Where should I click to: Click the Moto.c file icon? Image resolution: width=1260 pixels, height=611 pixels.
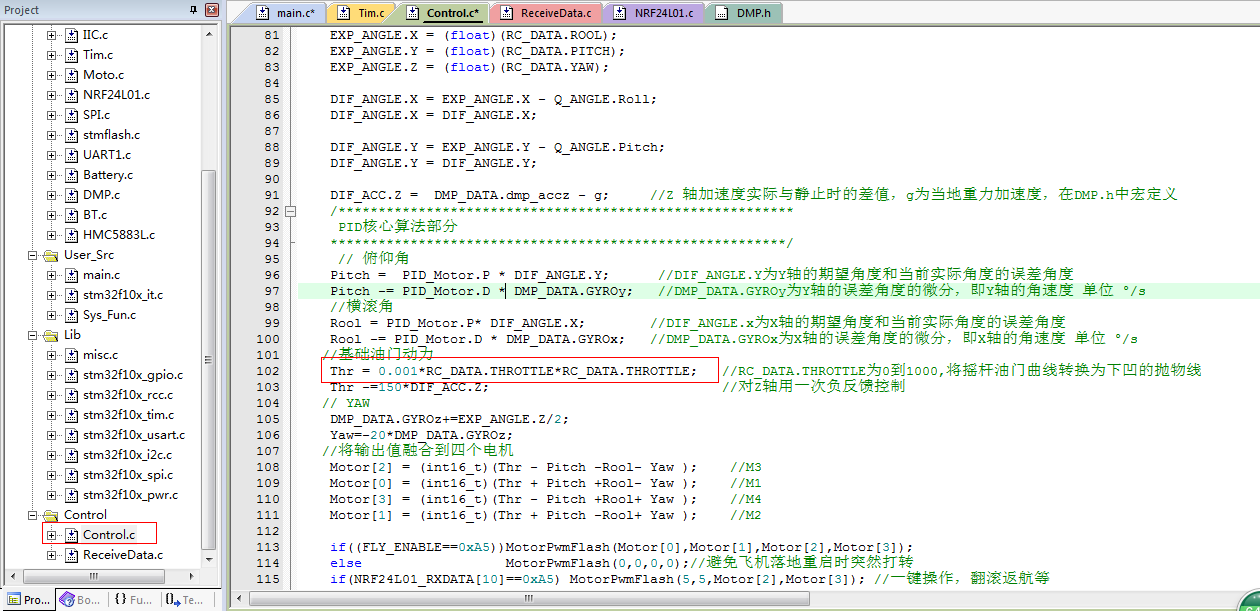pos(71,75)
